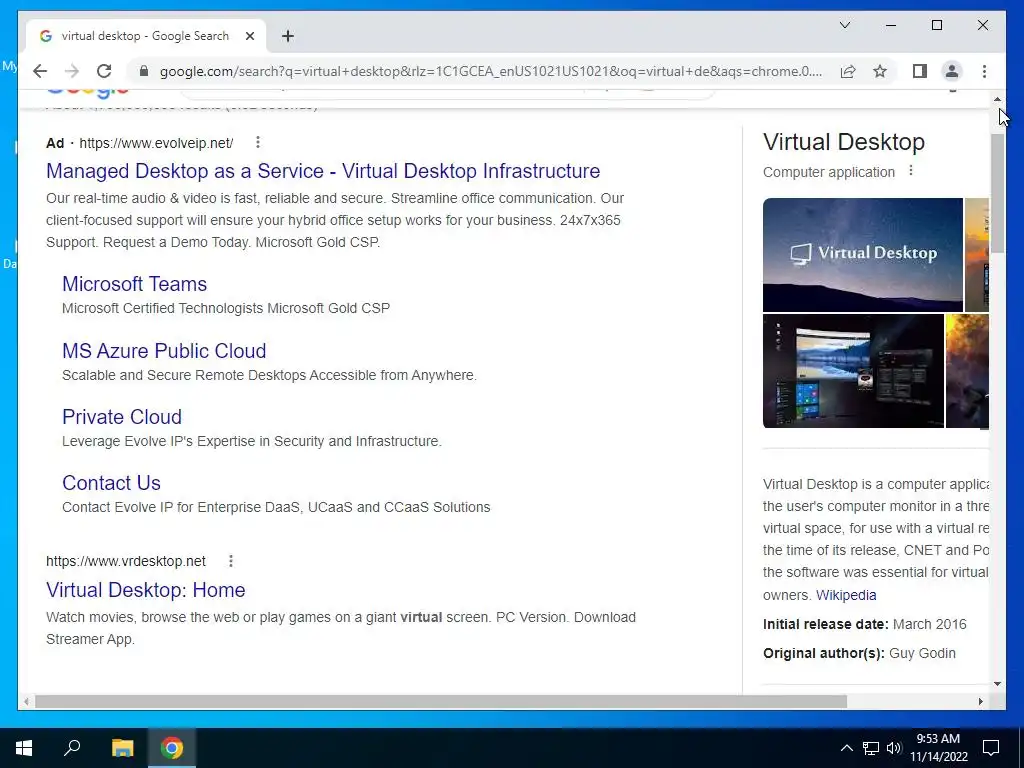Click the vertical scrollbar up arrow
This screenshot has height=768, width=1024.
[997, 99]
